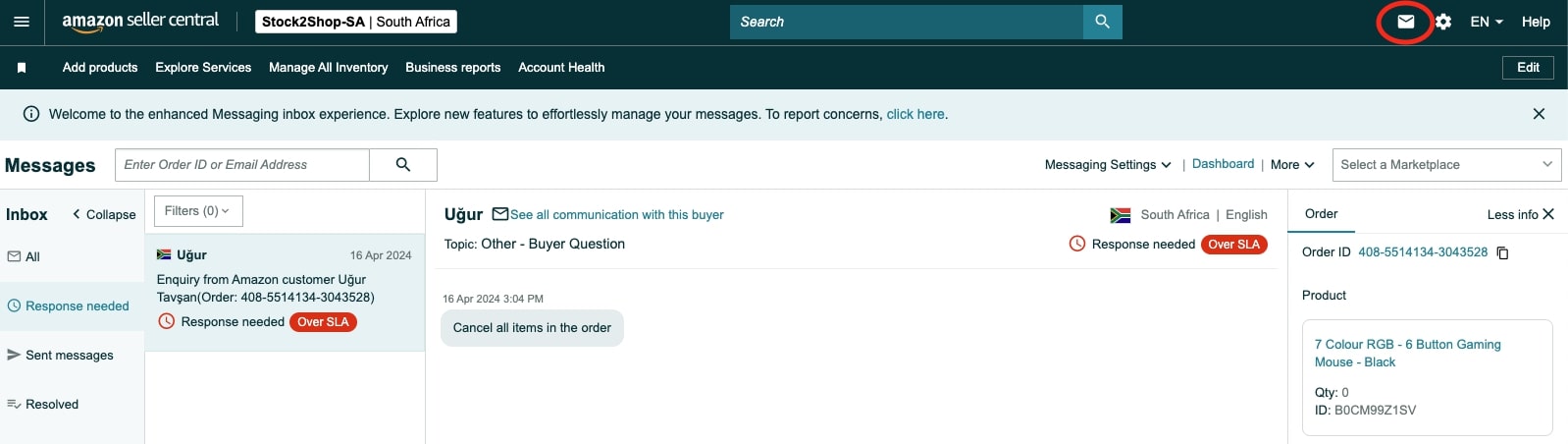Focus the top Search field
The width and height of the screenshot is (1568, 444).
pos(907,22)
